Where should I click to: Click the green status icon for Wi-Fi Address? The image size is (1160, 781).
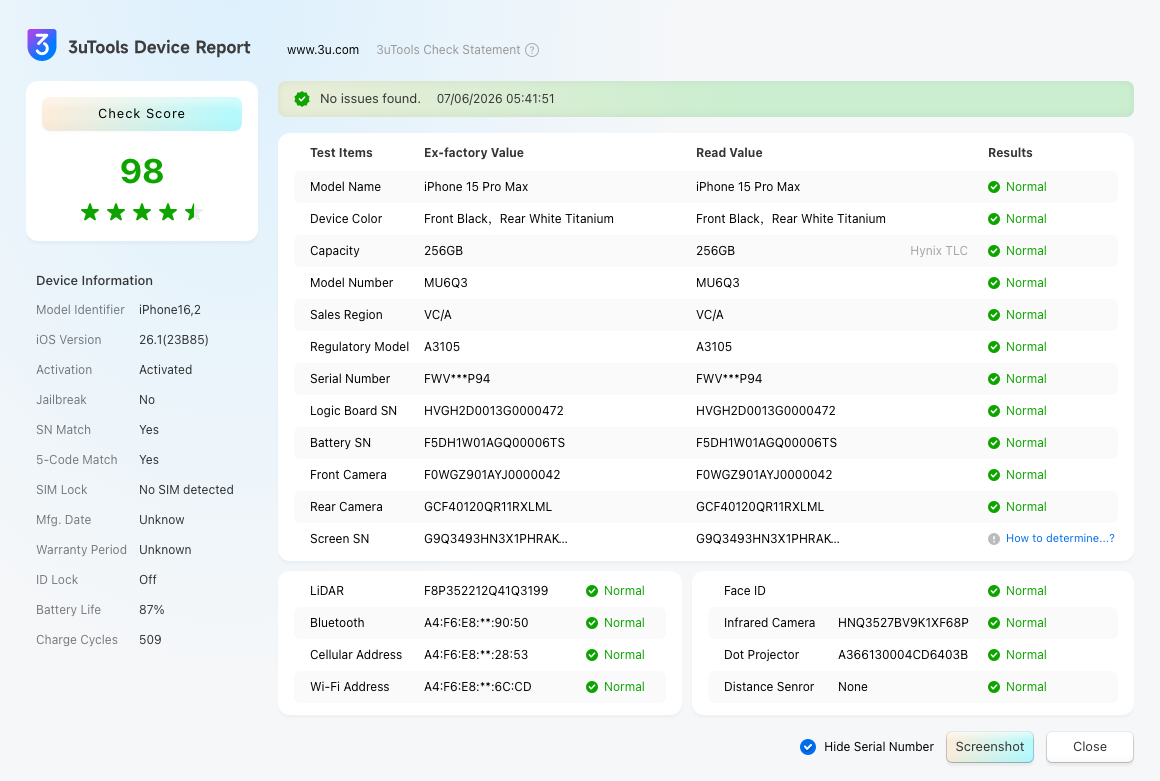point(592,687)
